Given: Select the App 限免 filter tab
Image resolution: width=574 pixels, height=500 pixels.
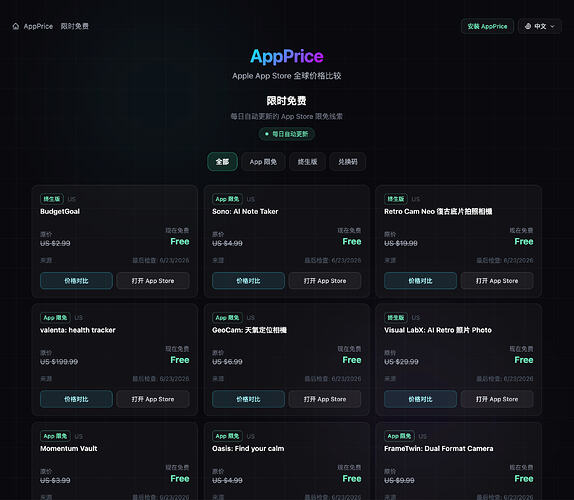Looking at the screenshot, I should click(x=263, y=162).
